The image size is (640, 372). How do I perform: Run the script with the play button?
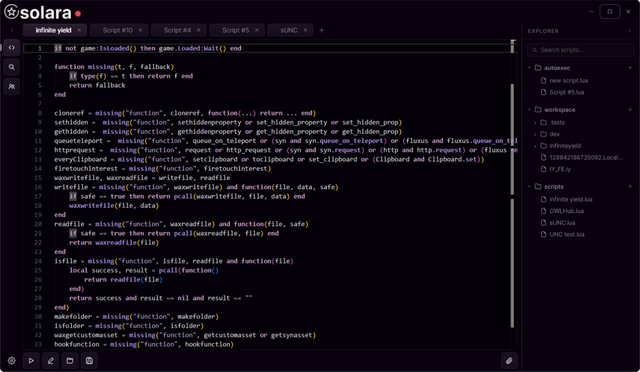tap(31, 361)
